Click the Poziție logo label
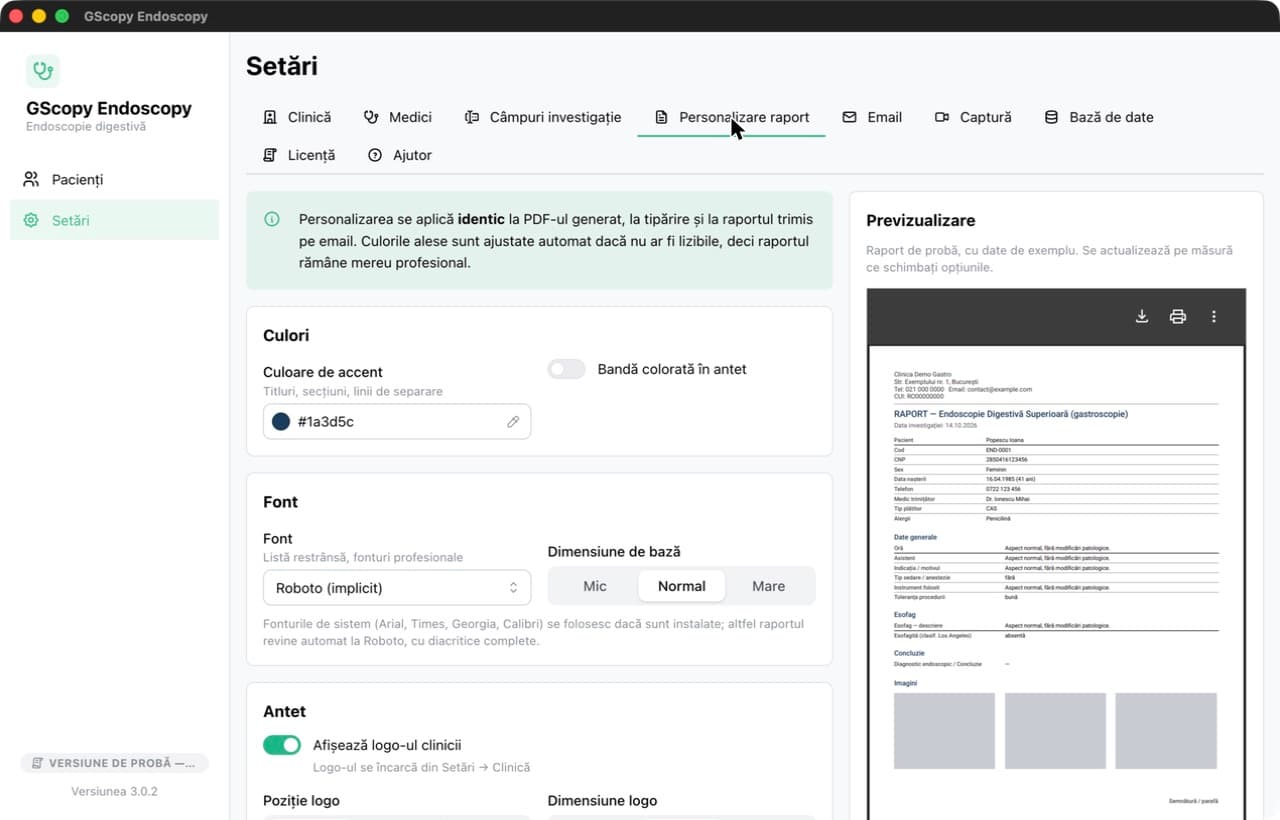Viewport: 1280px width, 820px height. click(x=301, y=800)
